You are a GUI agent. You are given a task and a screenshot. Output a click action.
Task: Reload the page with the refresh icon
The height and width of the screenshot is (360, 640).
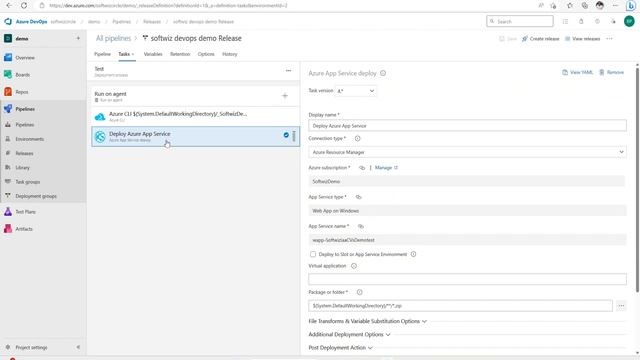pos(24,6)
